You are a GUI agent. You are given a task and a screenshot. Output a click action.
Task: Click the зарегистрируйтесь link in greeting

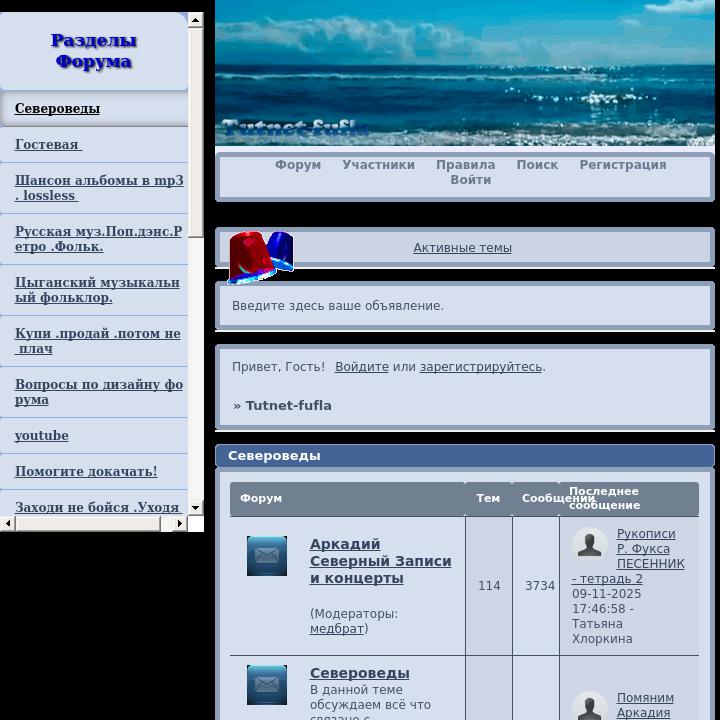pyautogui.click(x=480, y=367)
